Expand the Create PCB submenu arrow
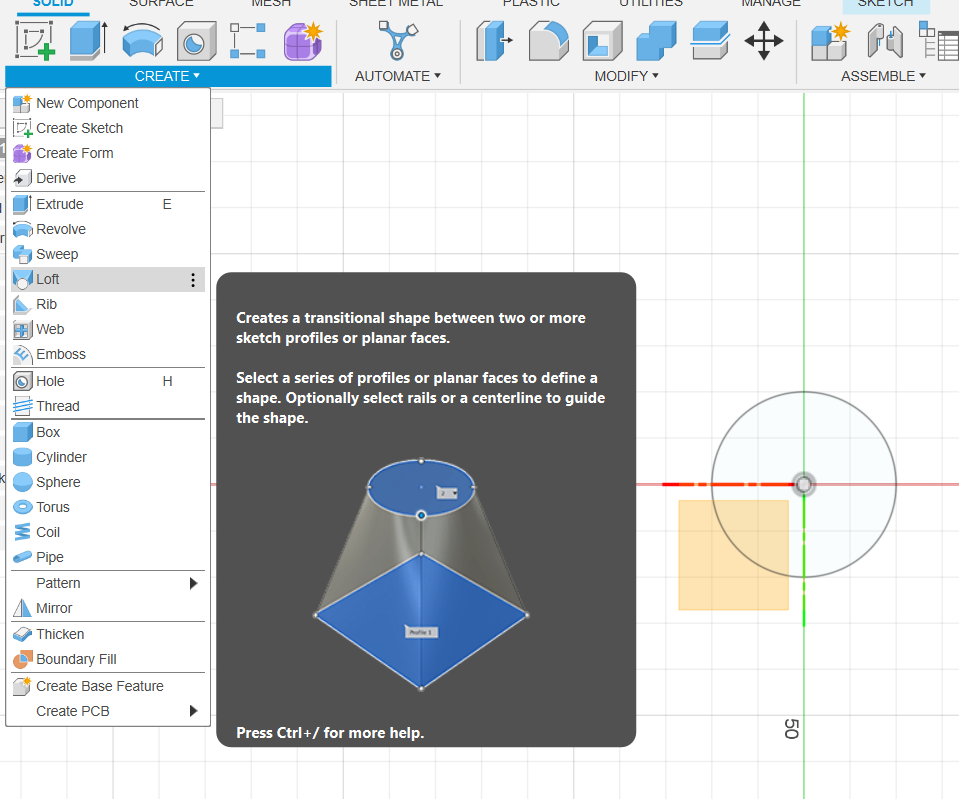Image resolution: width=959 pixels, height=799 pixels. coord(193,711)
